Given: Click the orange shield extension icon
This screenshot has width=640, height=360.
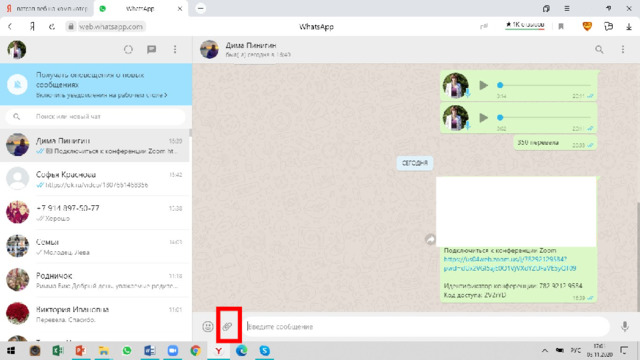Looking at the screenshot, I should [x=587, y=27].
